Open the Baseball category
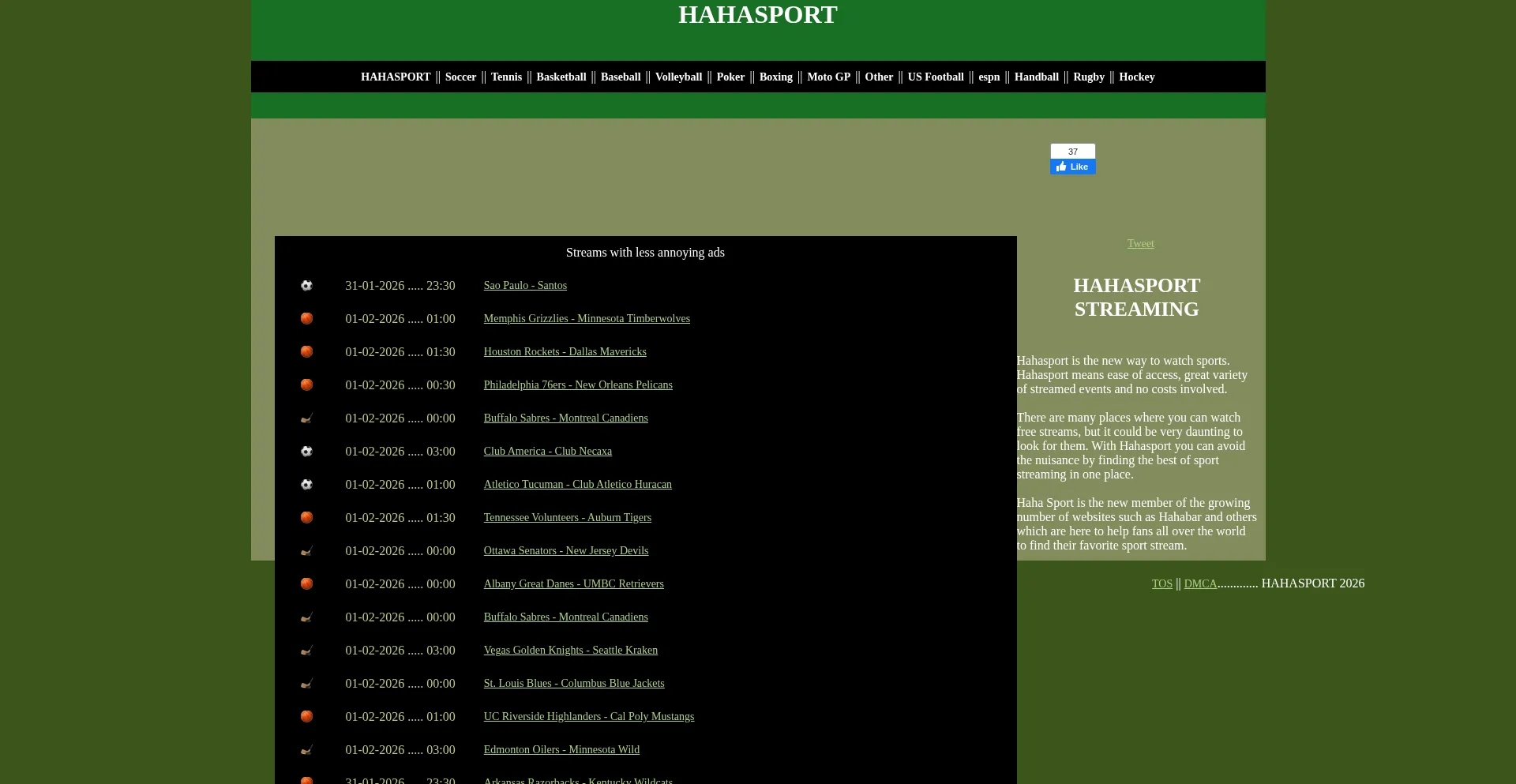Image resolution: width=1516 pixels, height=784 pixels. [x=621, y=77]
